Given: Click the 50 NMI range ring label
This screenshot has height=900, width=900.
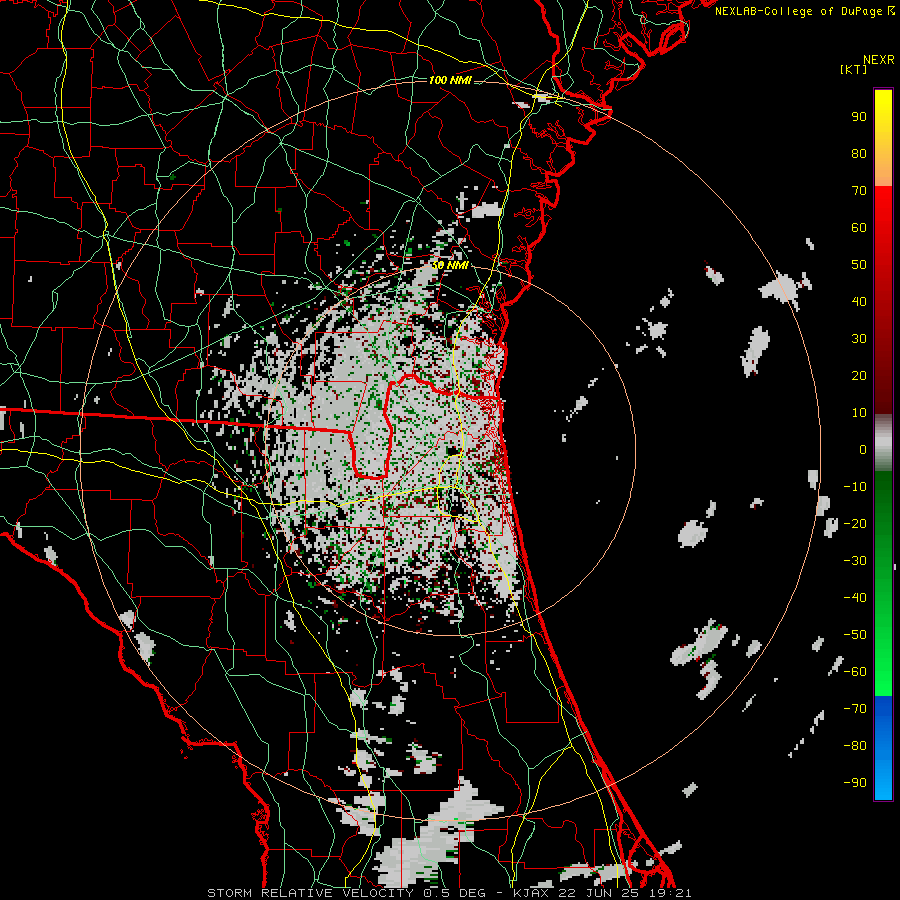Looking at the screenshot, I should (x=450, y=265).
